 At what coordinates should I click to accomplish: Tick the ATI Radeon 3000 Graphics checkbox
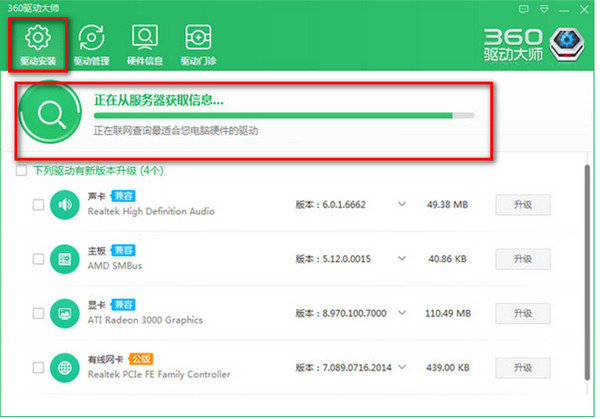coord(38,313)
